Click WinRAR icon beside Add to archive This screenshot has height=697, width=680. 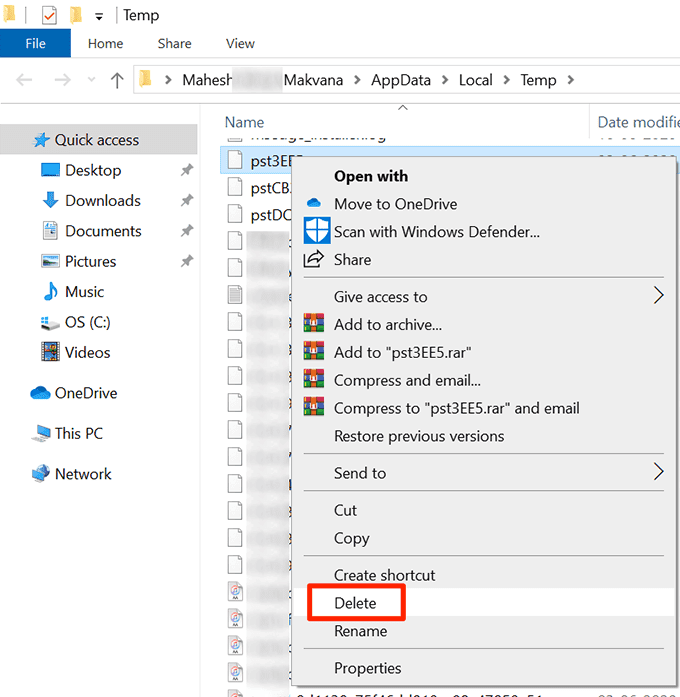point(314,325)
